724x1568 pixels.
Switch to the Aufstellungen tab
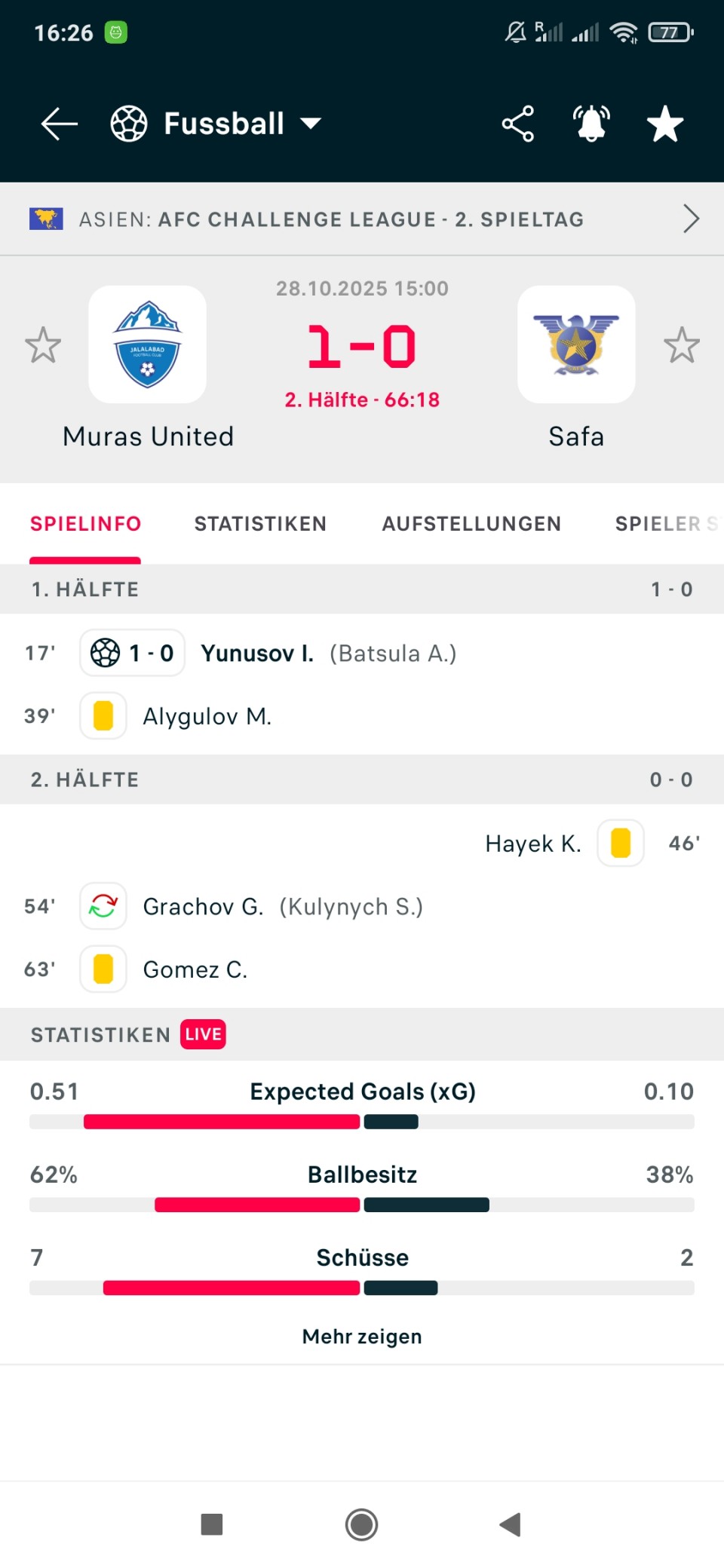471,524
